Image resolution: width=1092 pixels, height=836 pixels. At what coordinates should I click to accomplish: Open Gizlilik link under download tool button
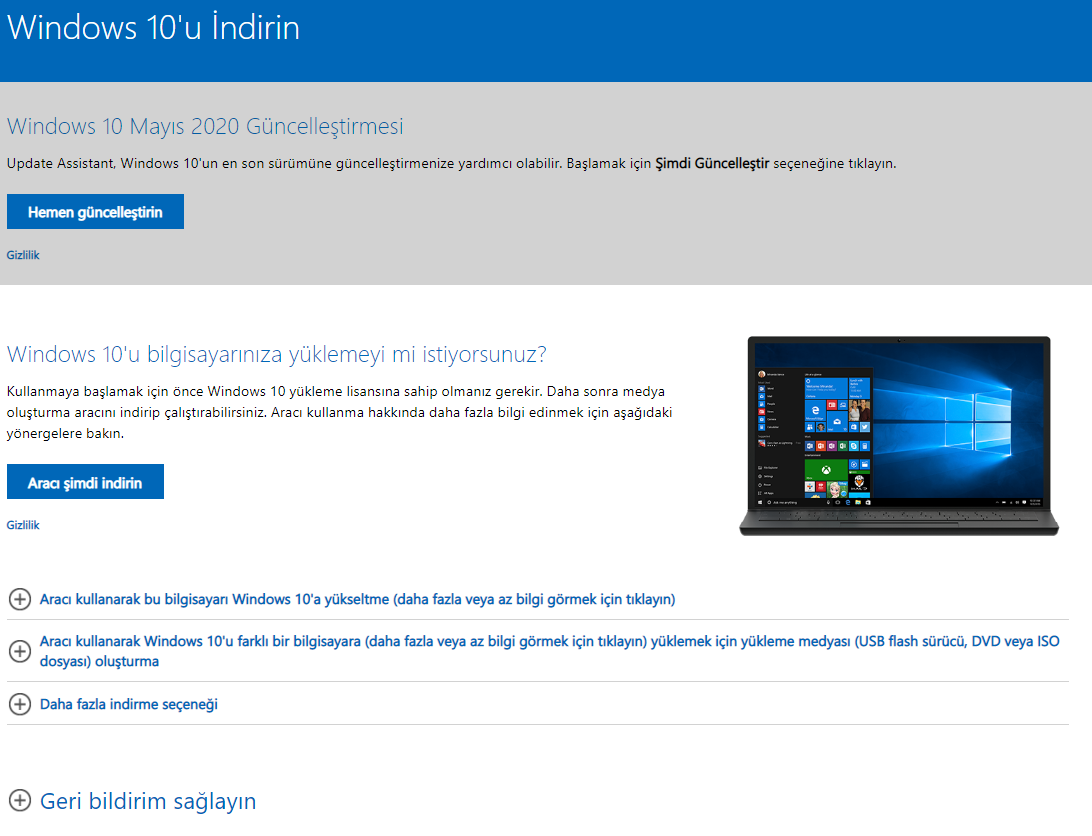pos(23,525)
